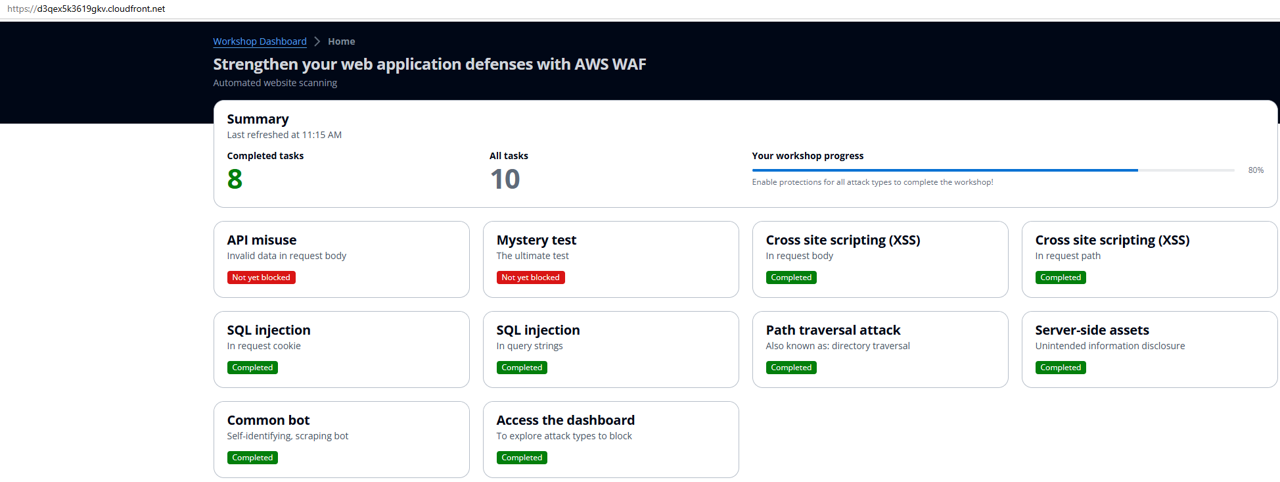Image resolution: width=1280 pixels, height=482 pixels.
Task: Open the Common bot task card
Action: tap(341, 439)
